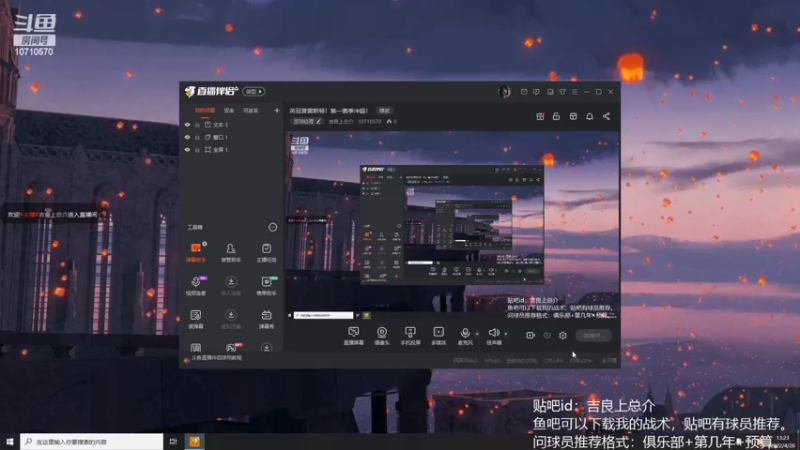Open the bottom-left toolbox tool icon
Viewport: 800px width, 450px height.
[x=196, y=347]
